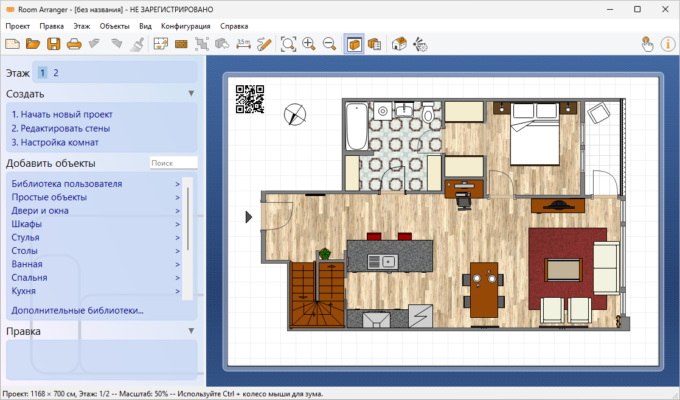This screenshot has width=680, height=400.
Task: Open the Справка menu
Action: point(234,26)
